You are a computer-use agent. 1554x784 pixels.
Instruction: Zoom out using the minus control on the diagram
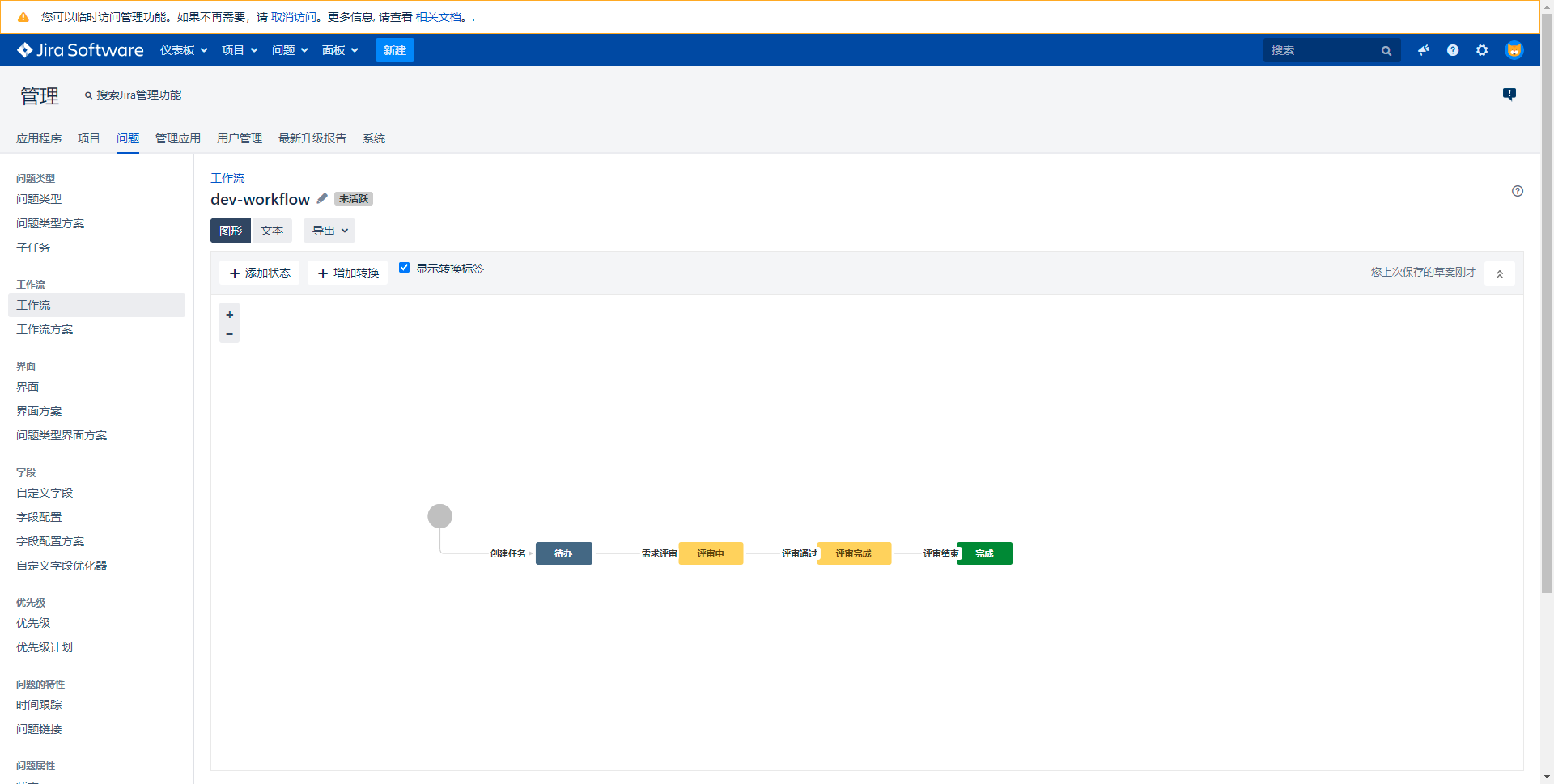[229, 334]
